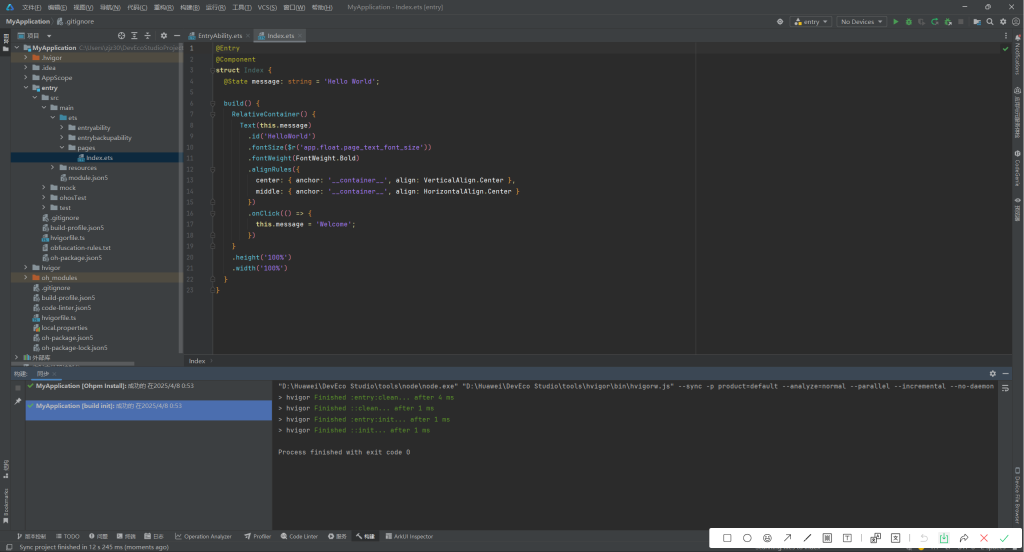Open the No Devices dropdown
Screen dimensions: 1024x552
[x=861, y=21]
